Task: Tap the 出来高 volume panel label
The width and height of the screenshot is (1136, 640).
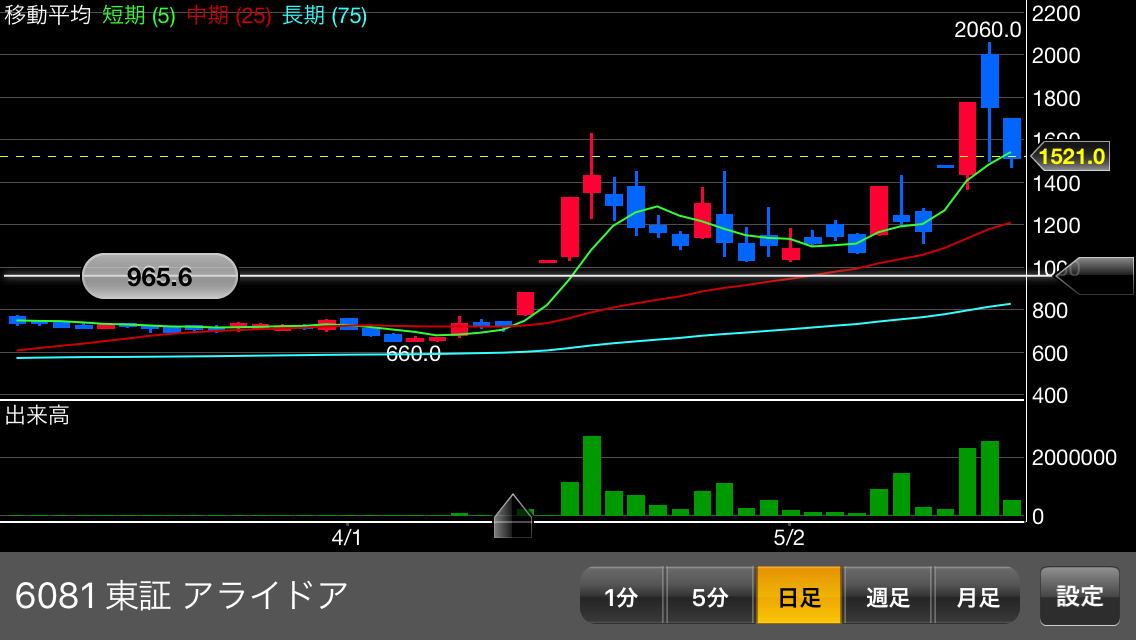Action: 37,415
